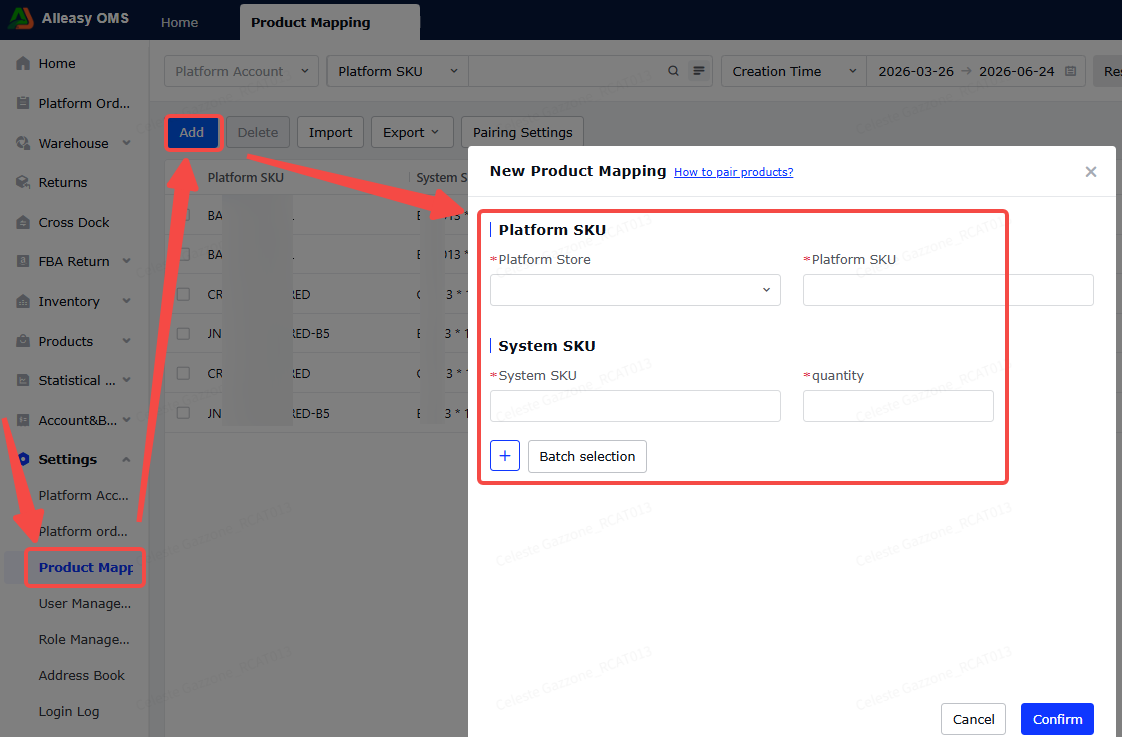
Task: Click the Cancel button in dialog
Action: coord(973,719)
